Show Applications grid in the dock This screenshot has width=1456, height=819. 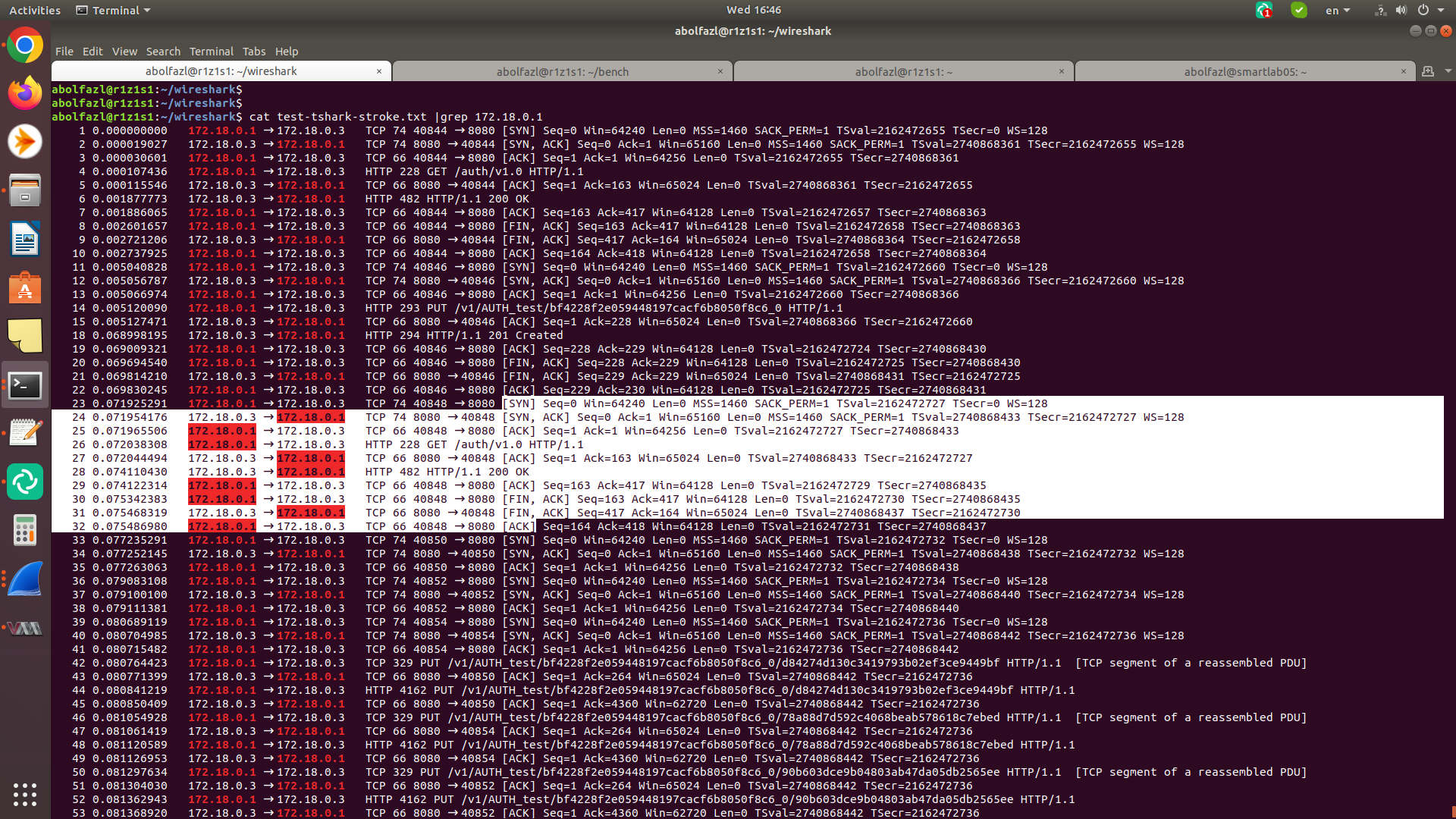point(25,794)
